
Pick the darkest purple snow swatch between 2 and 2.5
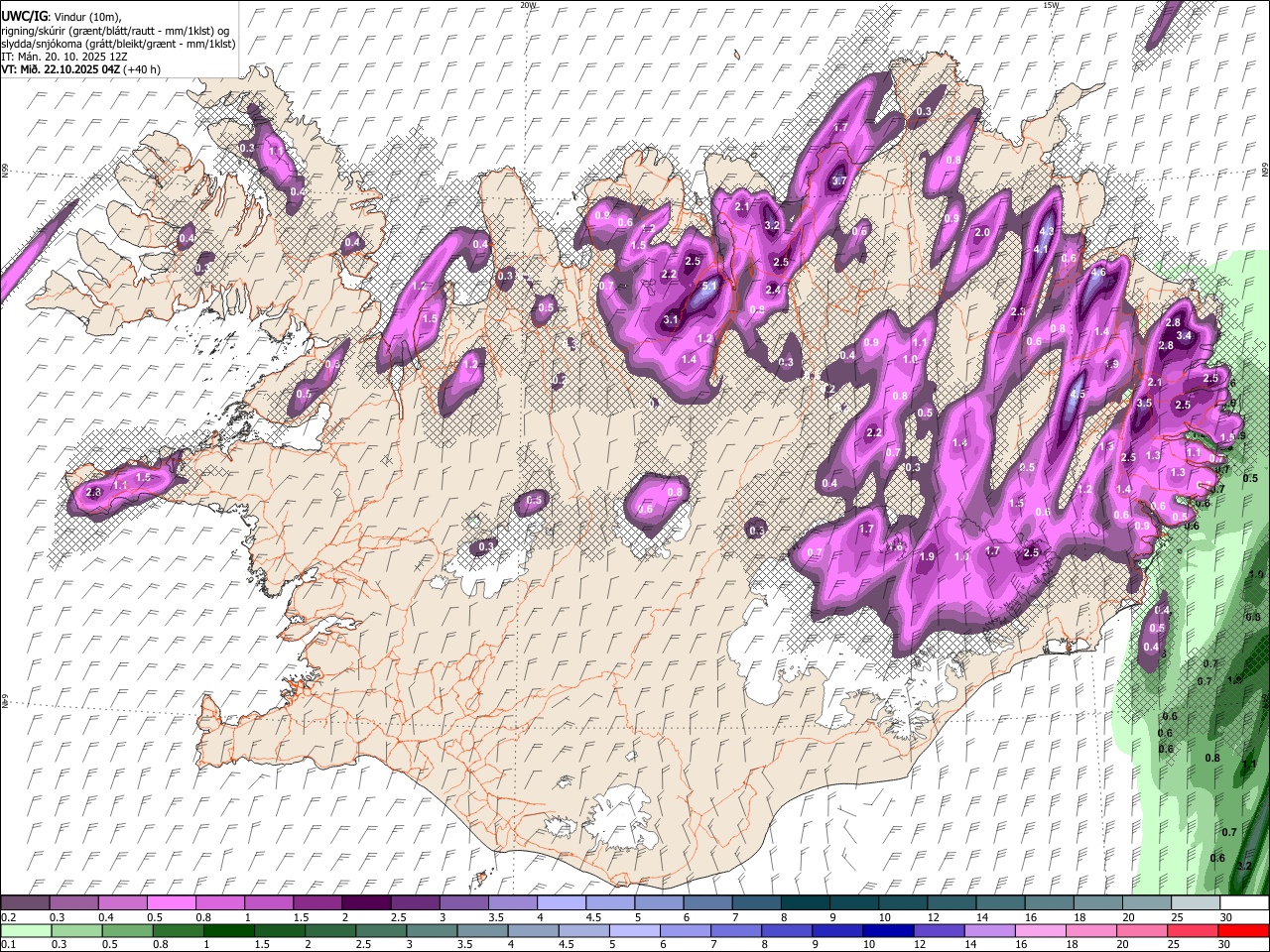pyautogui.click(x=365, y=903)
